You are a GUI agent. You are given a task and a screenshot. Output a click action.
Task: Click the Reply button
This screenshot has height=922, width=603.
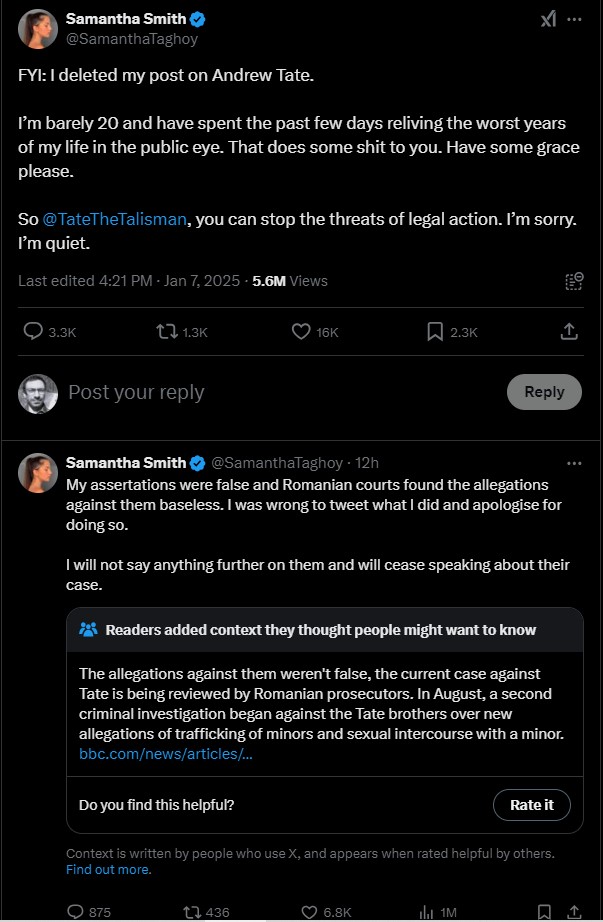[544, 392]
